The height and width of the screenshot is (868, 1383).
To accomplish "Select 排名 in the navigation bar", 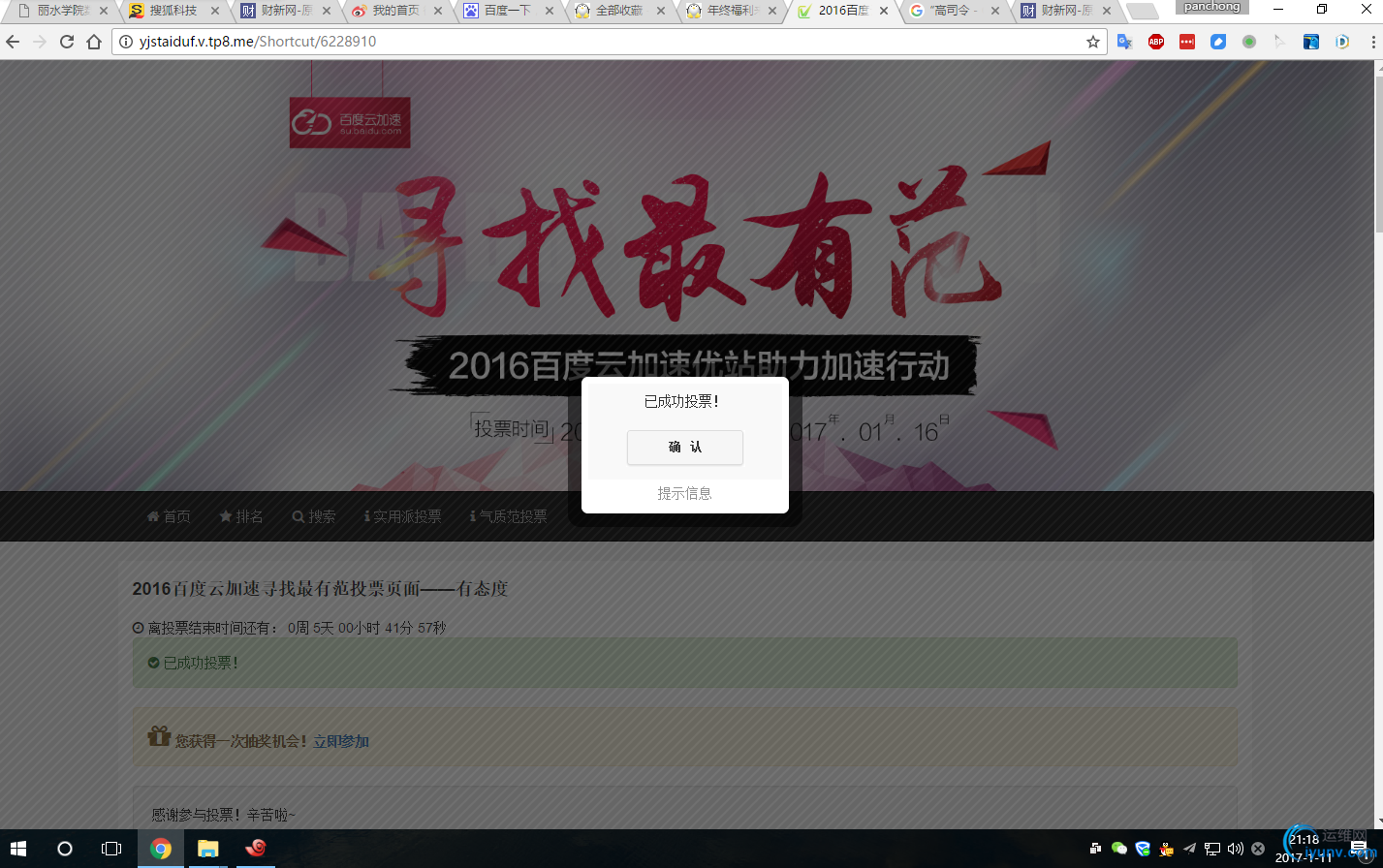I will pyautogui.click(x=242, y=516).
